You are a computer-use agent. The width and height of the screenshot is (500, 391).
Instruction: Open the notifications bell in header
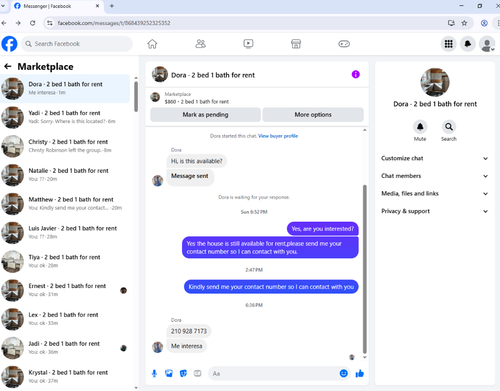coord(468,44)
